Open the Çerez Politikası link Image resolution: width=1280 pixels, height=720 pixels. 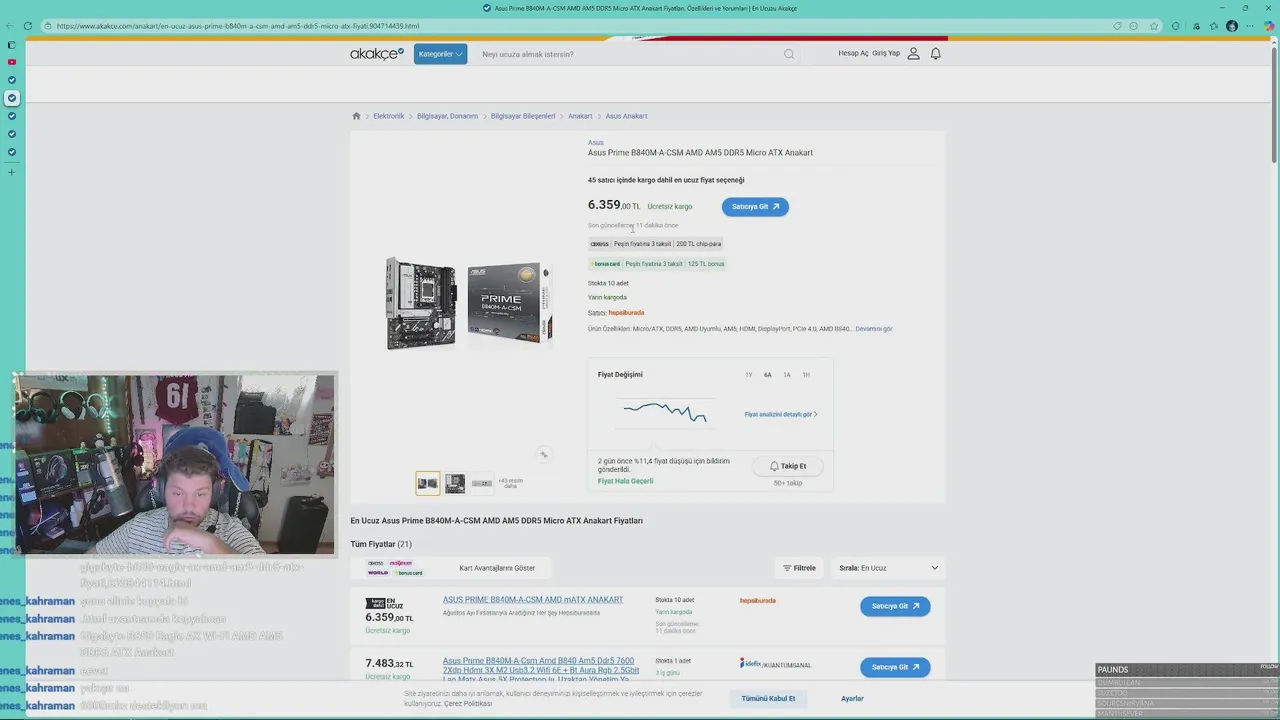coord(468,703)
